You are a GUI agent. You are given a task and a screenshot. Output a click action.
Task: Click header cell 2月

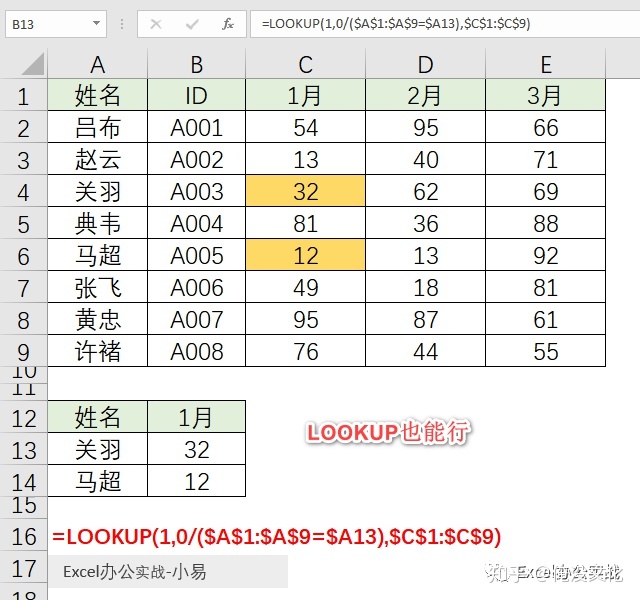click(x=425, y=95)
